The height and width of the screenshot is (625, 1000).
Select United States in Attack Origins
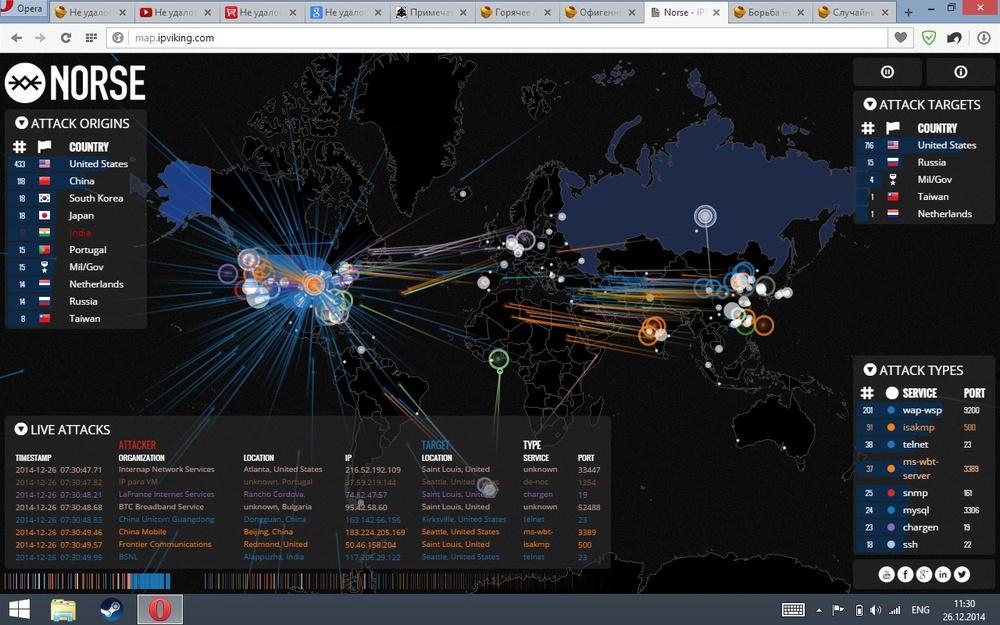coord(77,164)
